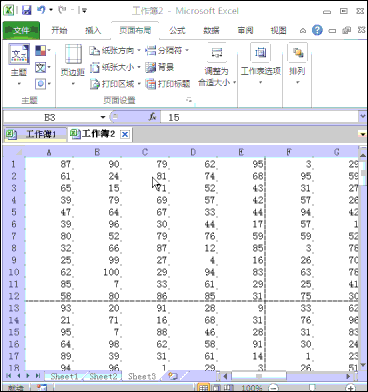
Task: Open the Name Box dropdown arrow
Action: click(x=103, y=117)
